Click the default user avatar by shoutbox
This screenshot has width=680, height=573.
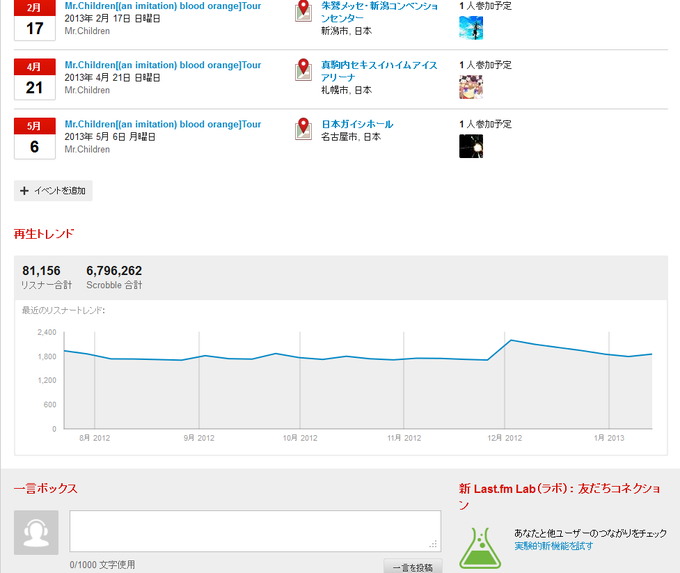coord(36,532)
